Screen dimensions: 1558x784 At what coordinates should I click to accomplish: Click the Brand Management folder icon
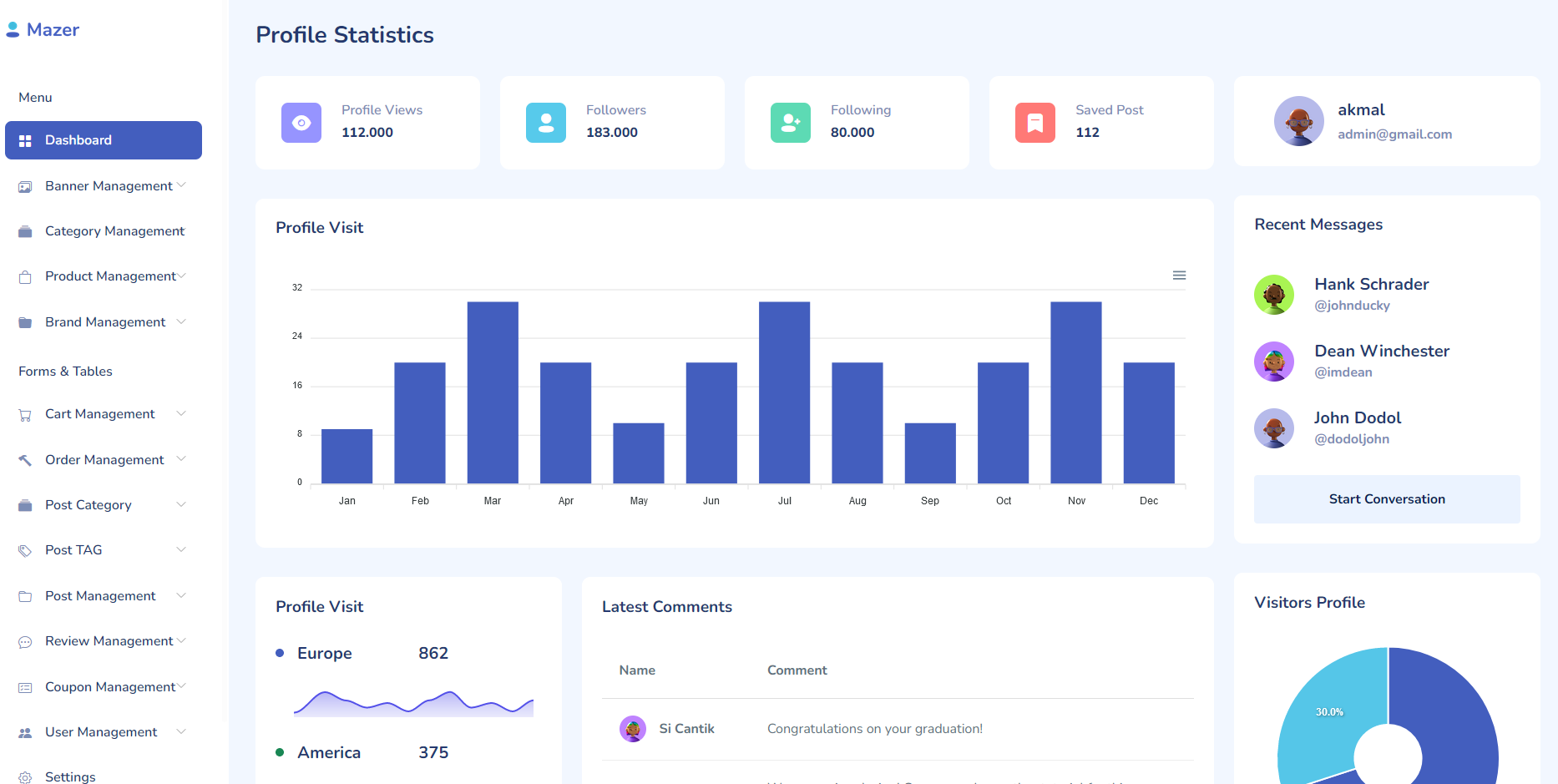pos(25,322)
